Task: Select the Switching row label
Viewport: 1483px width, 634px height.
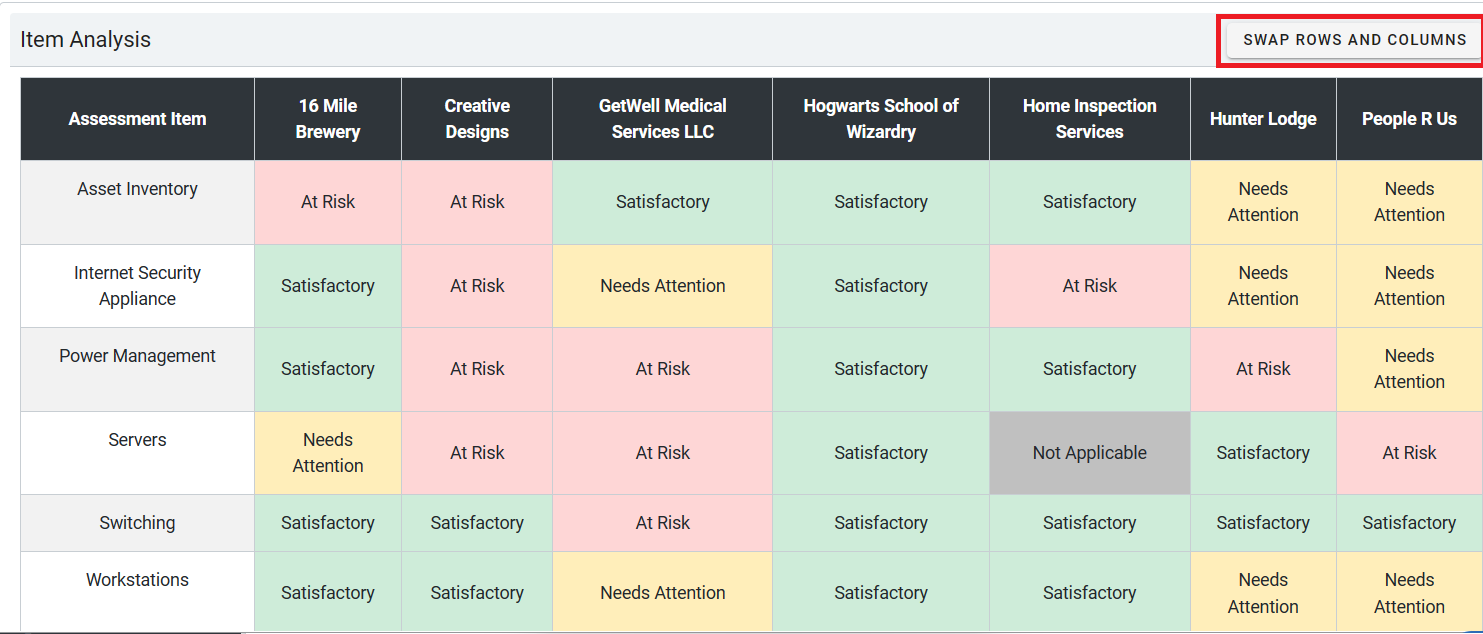Action: click(x=138, y=523)
